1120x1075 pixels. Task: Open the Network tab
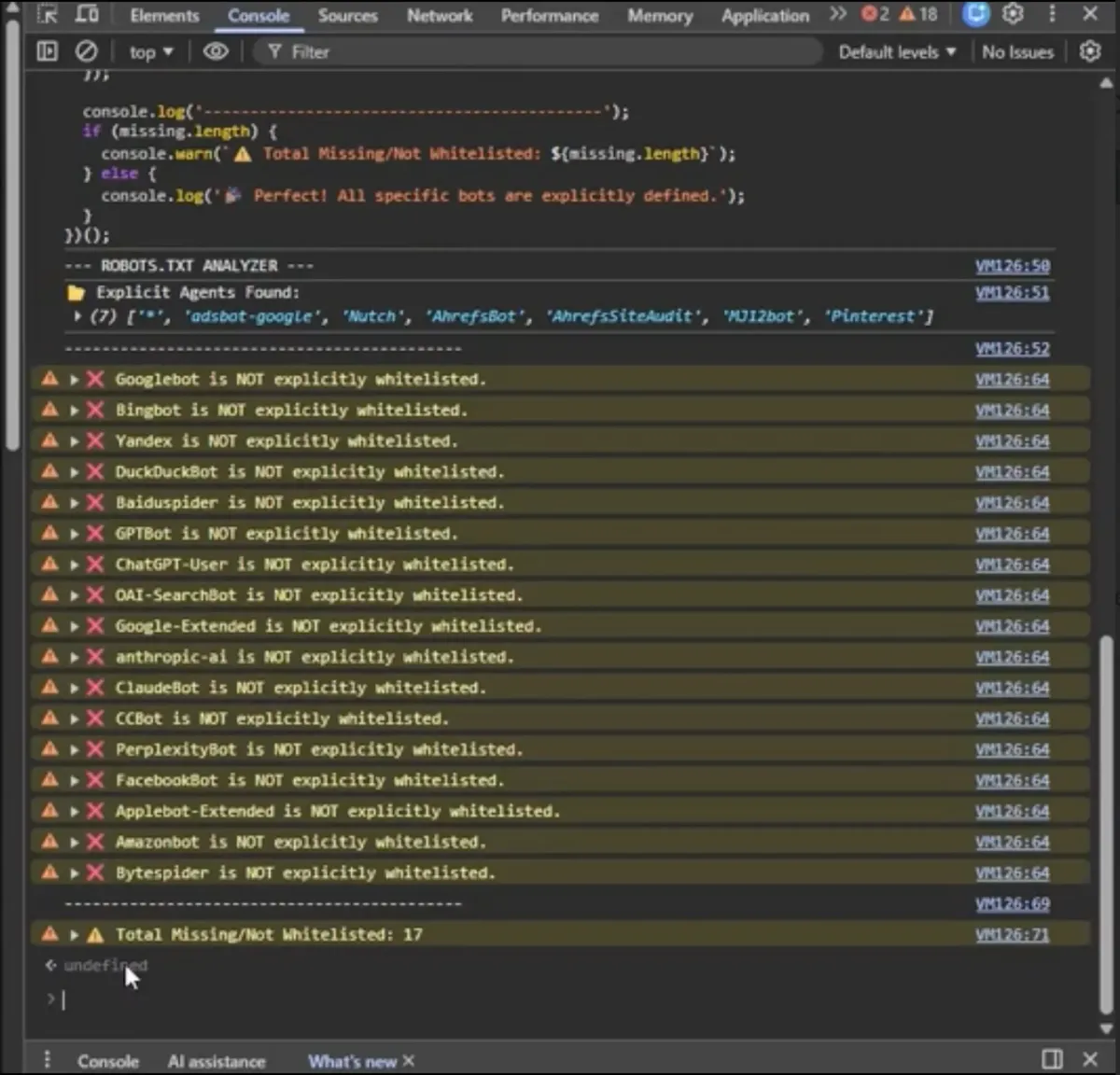coord(440,16)
